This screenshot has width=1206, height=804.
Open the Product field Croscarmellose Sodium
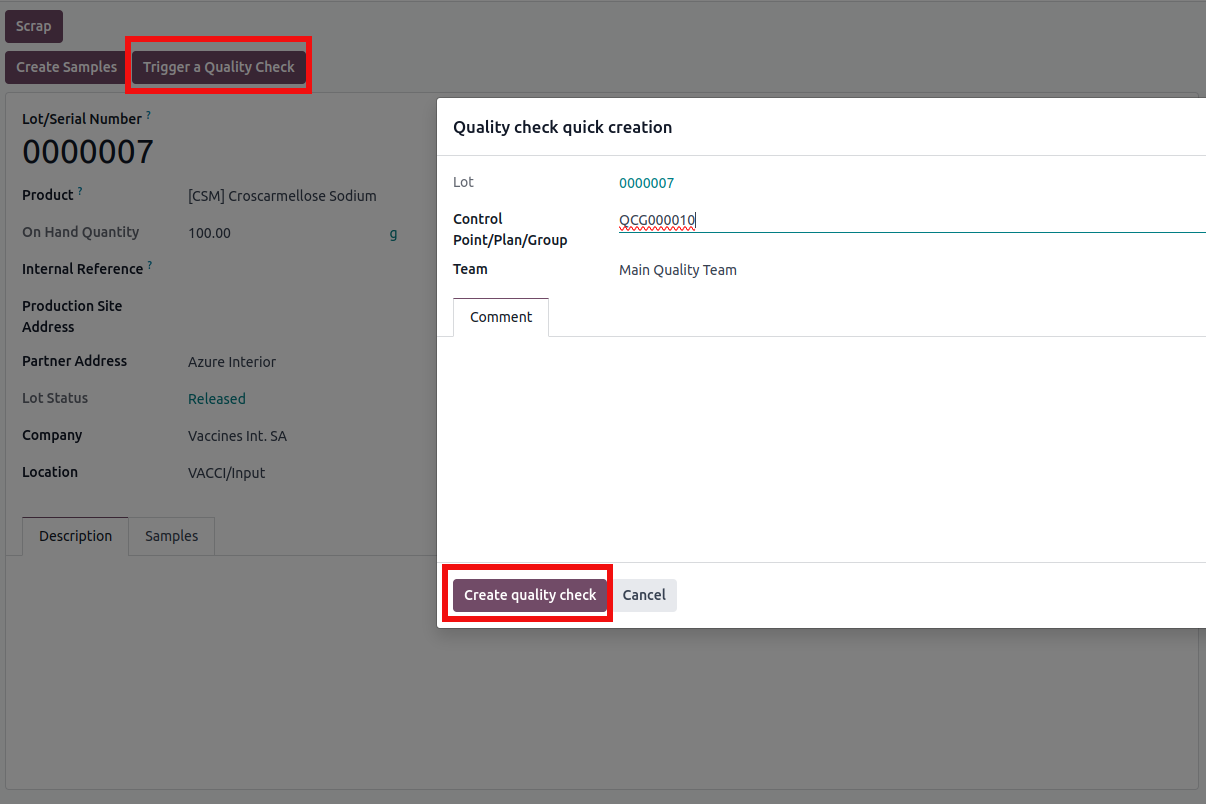coord(282,196)
